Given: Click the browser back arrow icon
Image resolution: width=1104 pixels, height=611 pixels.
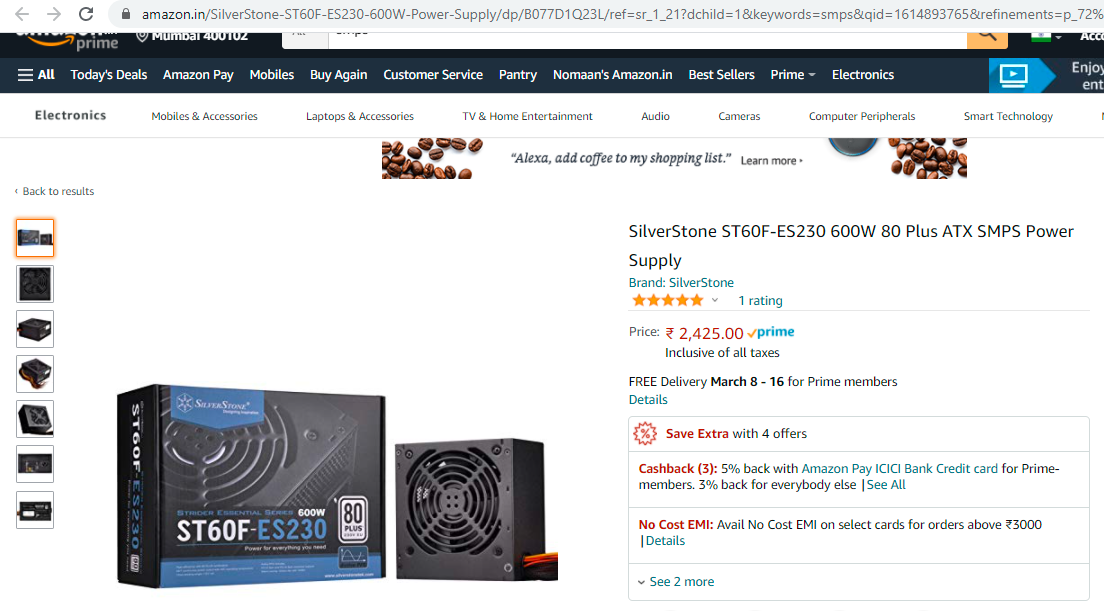Looking at the screenshot, I should (22, 14).
